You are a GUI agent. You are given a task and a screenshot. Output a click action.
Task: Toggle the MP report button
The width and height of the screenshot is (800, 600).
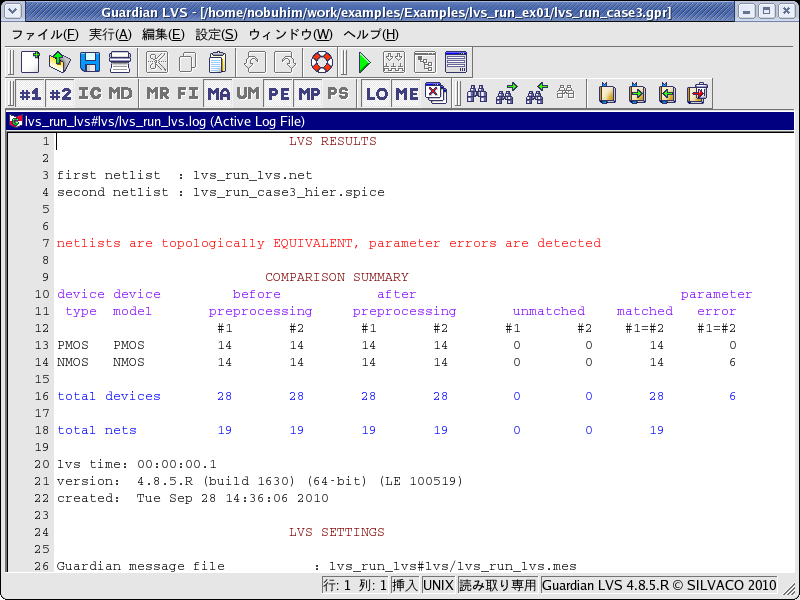[309, 93]
